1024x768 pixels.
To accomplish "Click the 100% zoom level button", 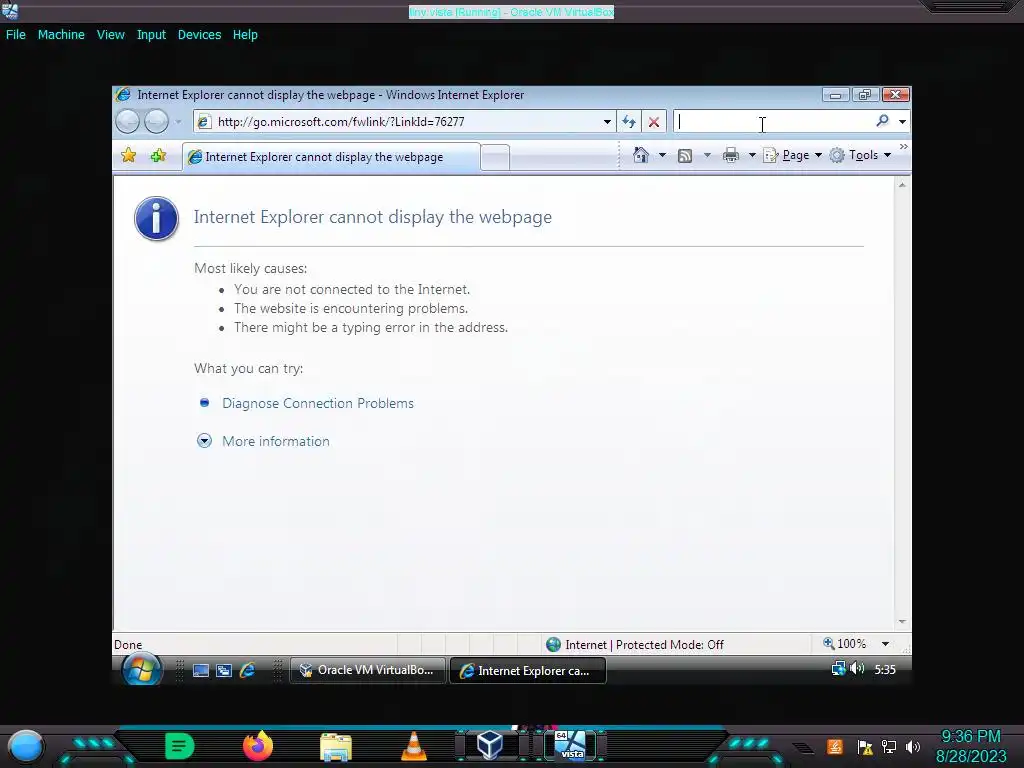I will [x=844, y=644].
